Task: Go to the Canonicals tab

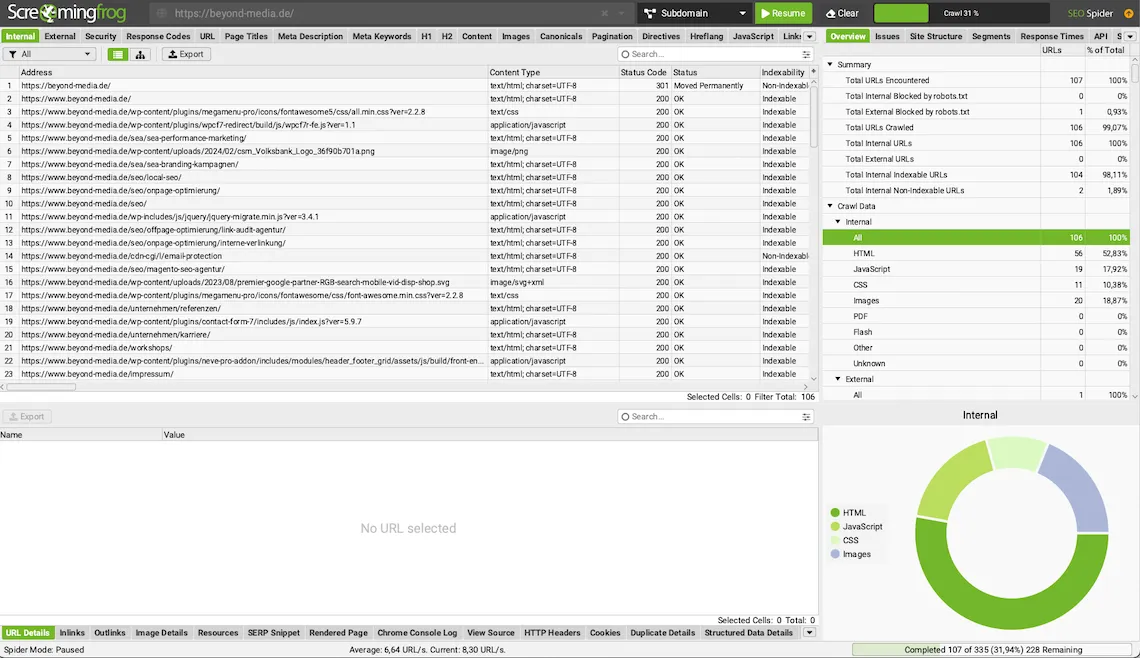Action: (561, 36)
